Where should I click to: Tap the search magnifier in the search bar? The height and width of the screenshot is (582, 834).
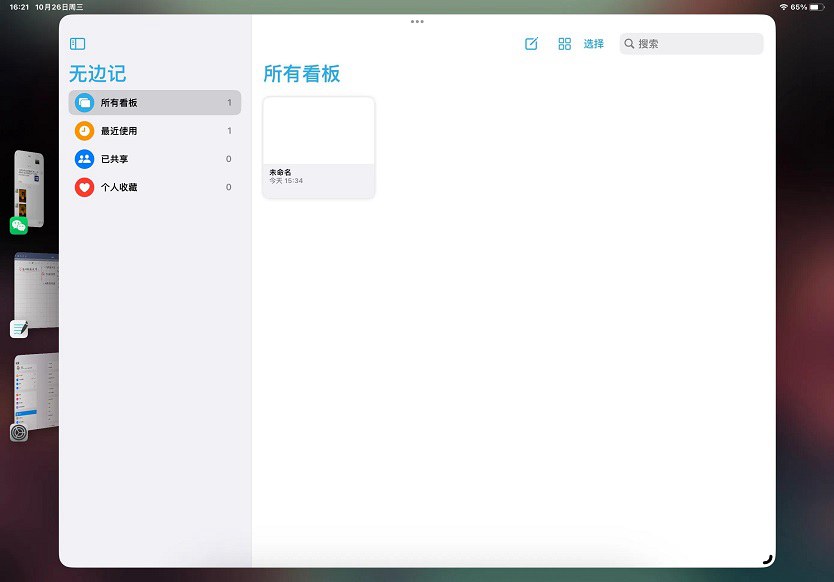click(629, 43)
